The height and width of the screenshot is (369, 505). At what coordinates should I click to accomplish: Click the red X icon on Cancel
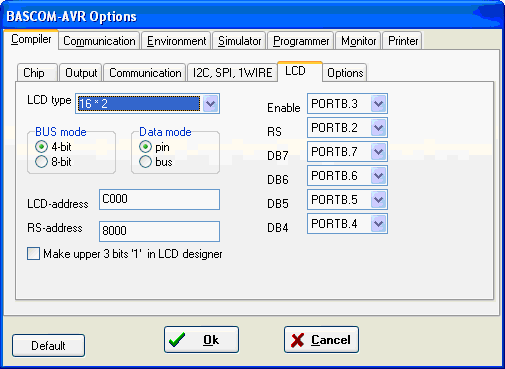[297, 340]
